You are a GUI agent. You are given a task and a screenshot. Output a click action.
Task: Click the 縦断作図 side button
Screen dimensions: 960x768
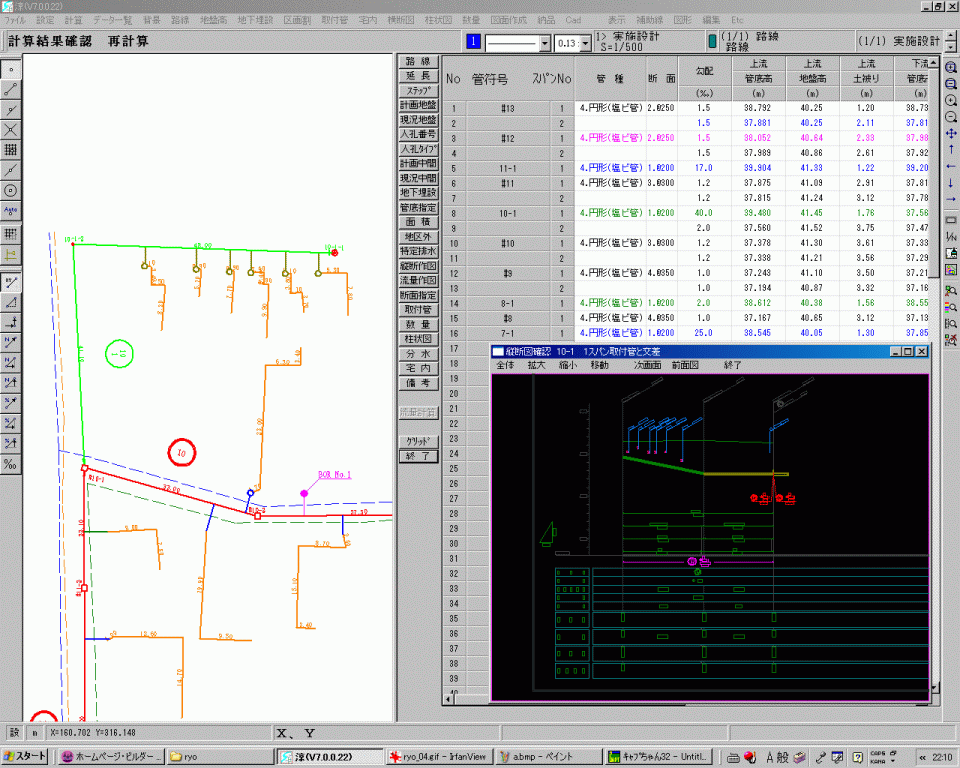point(418,267)
